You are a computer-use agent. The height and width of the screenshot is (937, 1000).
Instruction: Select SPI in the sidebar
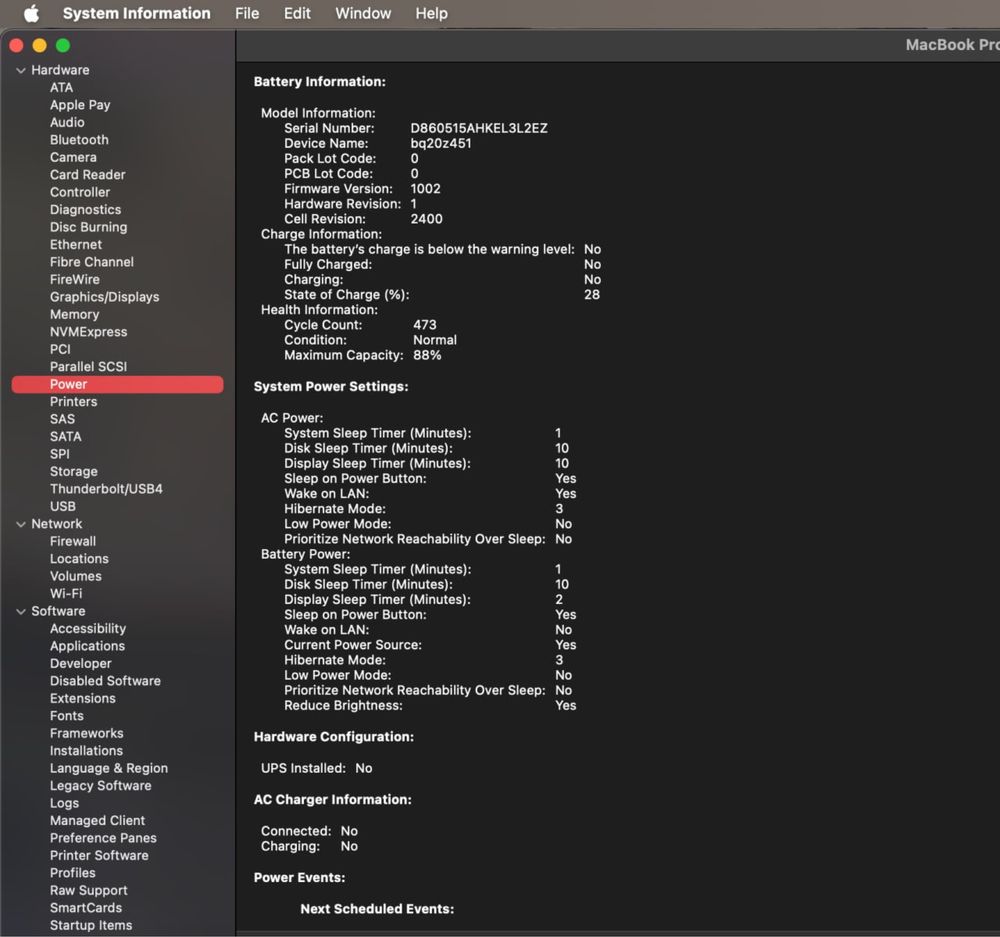60,454
